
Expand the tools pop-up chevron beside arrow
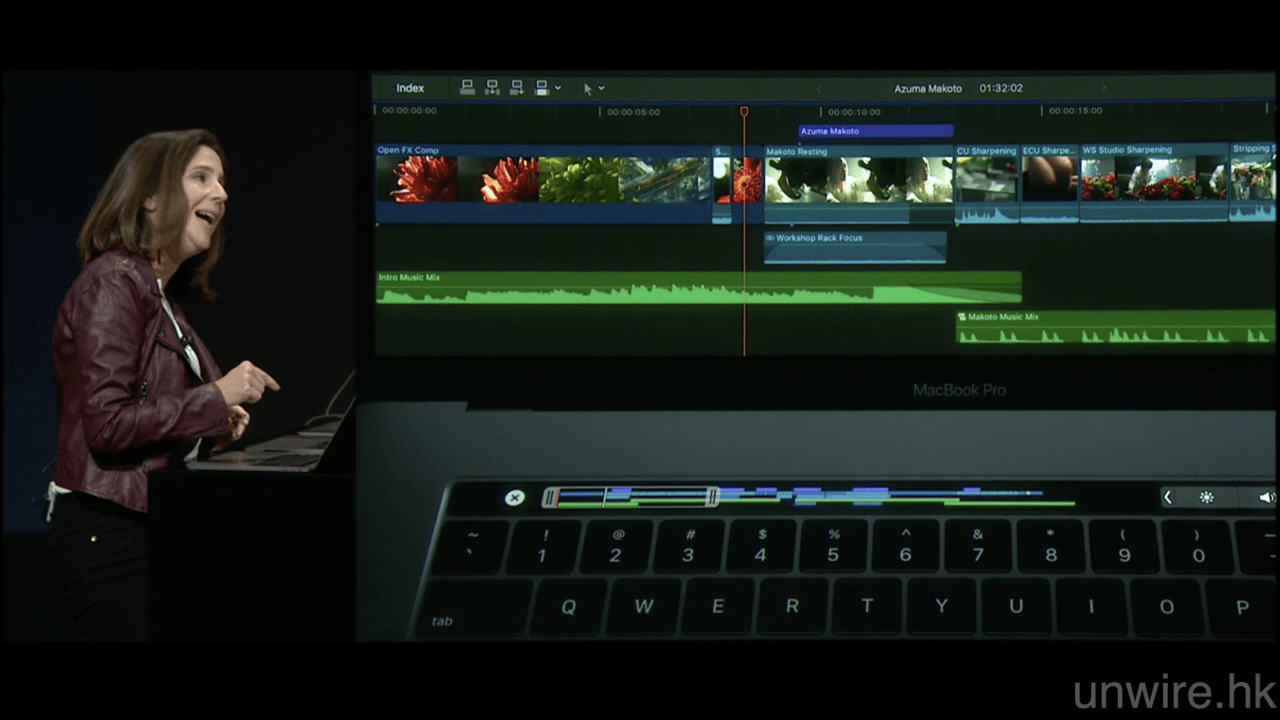pos(601,88)
